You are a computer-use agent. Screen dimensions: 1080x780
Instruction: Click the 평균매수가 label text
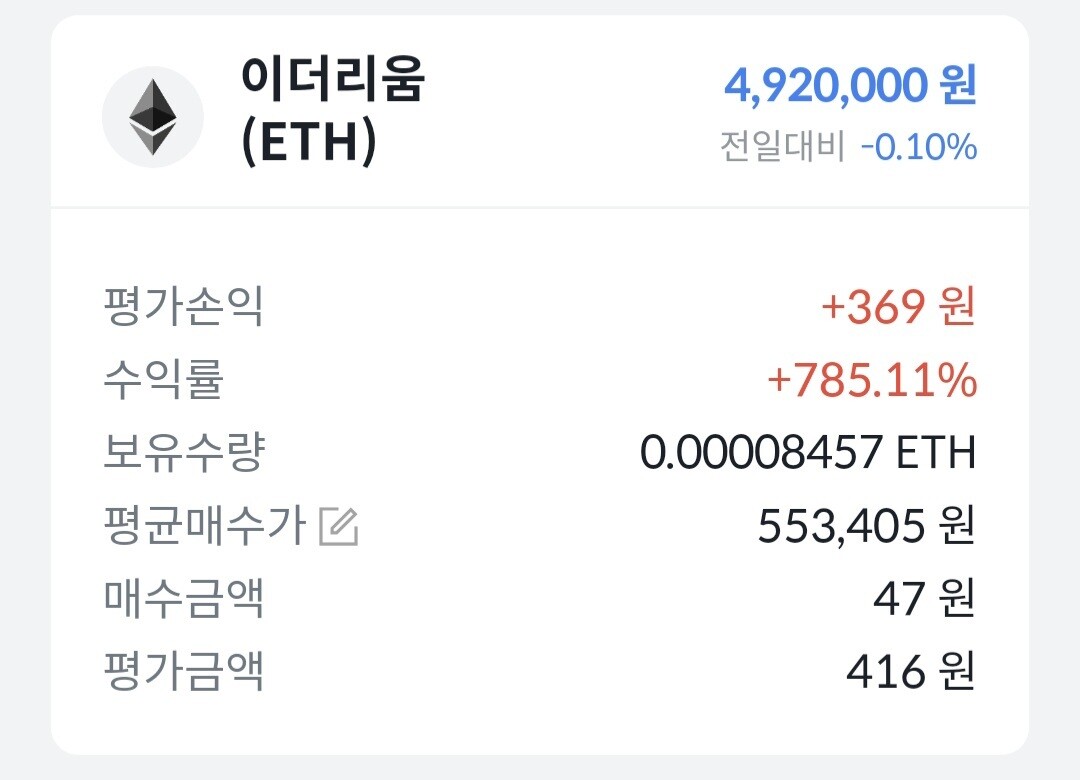[x=204, y=526]
